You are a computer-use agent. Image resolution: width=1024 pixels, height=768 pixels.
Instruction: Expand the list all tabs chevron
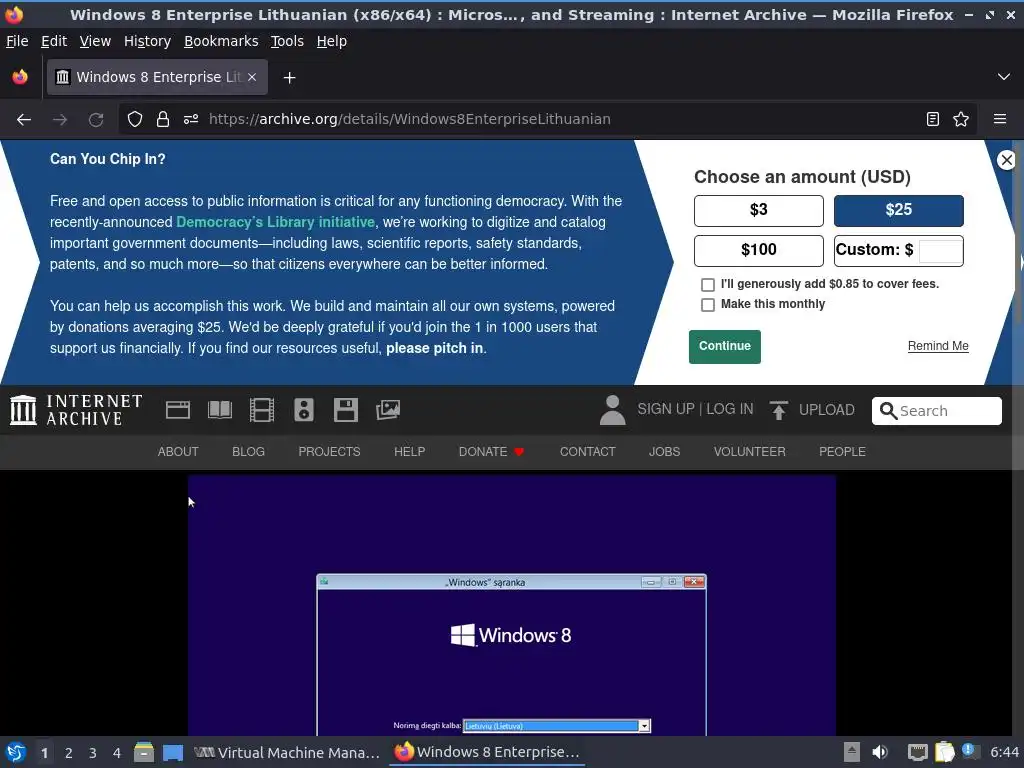pos(1004,77)
